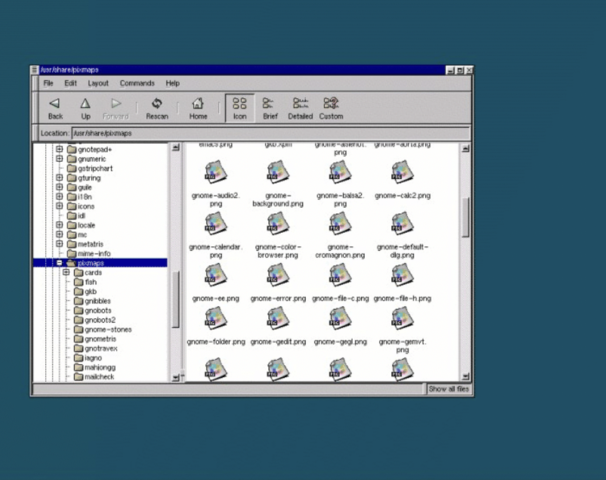Select the gnome-default-dlg.png file icon
Viewport: 606px width, 480px height.
(402, 224)
